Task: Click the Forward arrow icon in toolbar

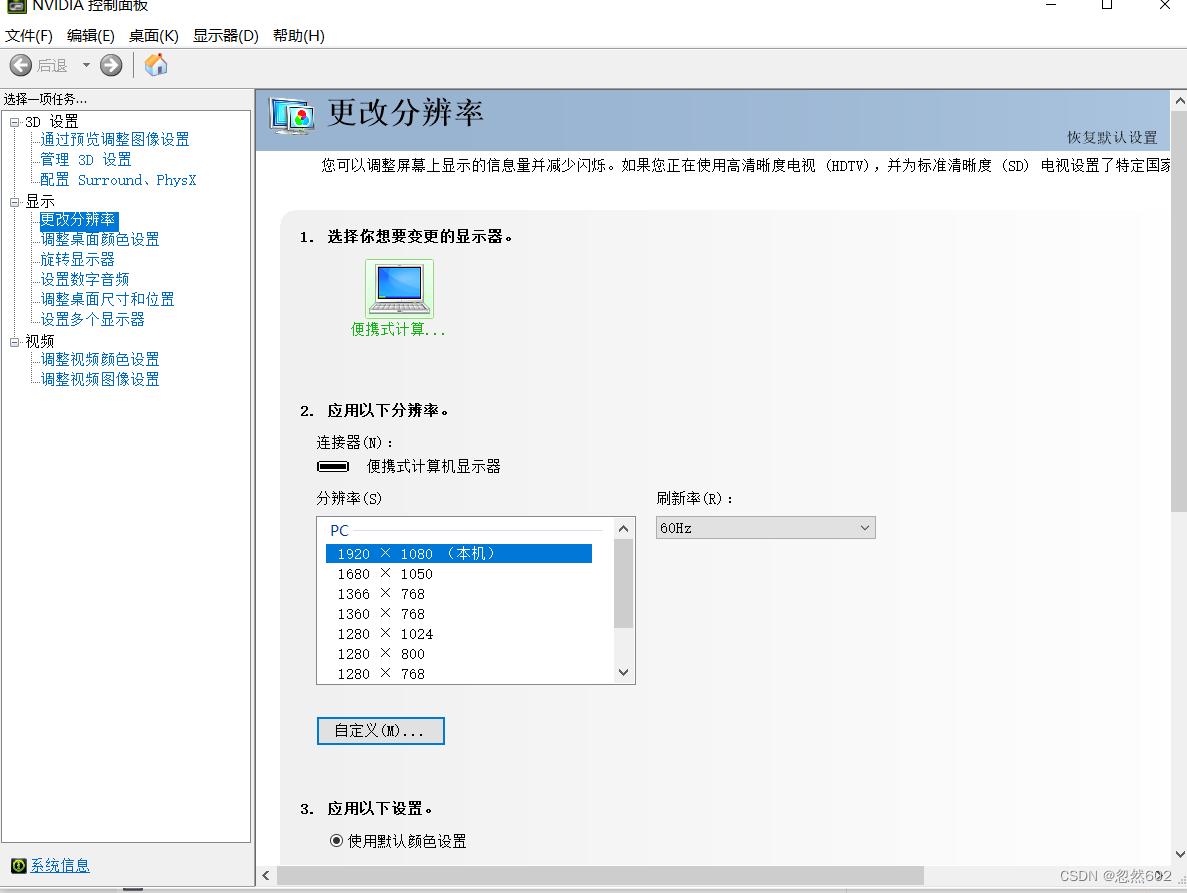Action: tap(111, 66)
